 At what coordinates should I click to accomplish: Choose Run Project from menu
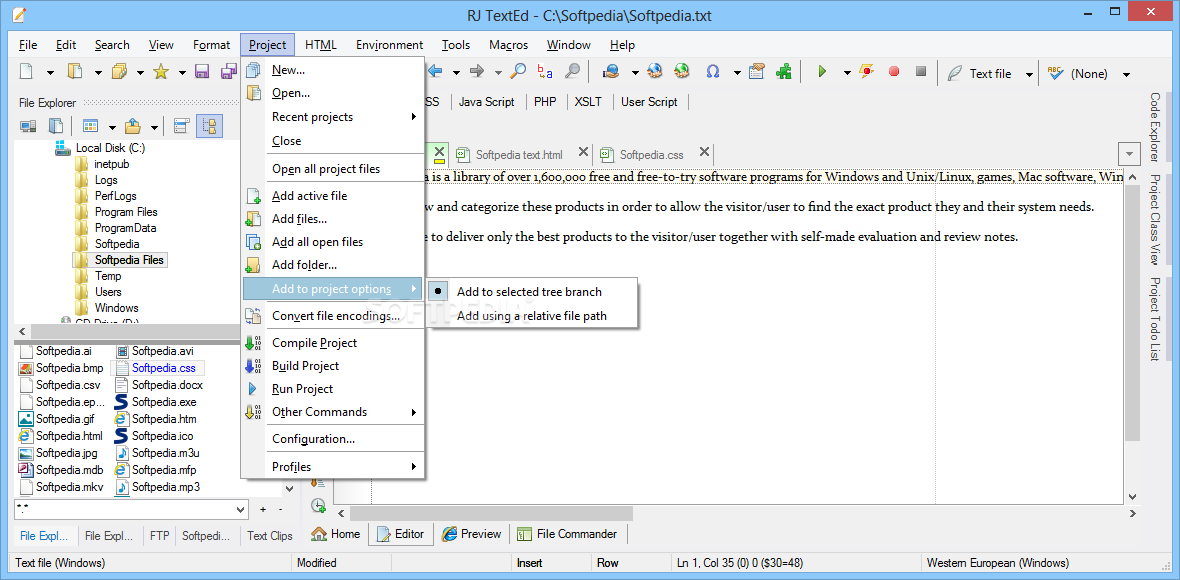(303, 388)
